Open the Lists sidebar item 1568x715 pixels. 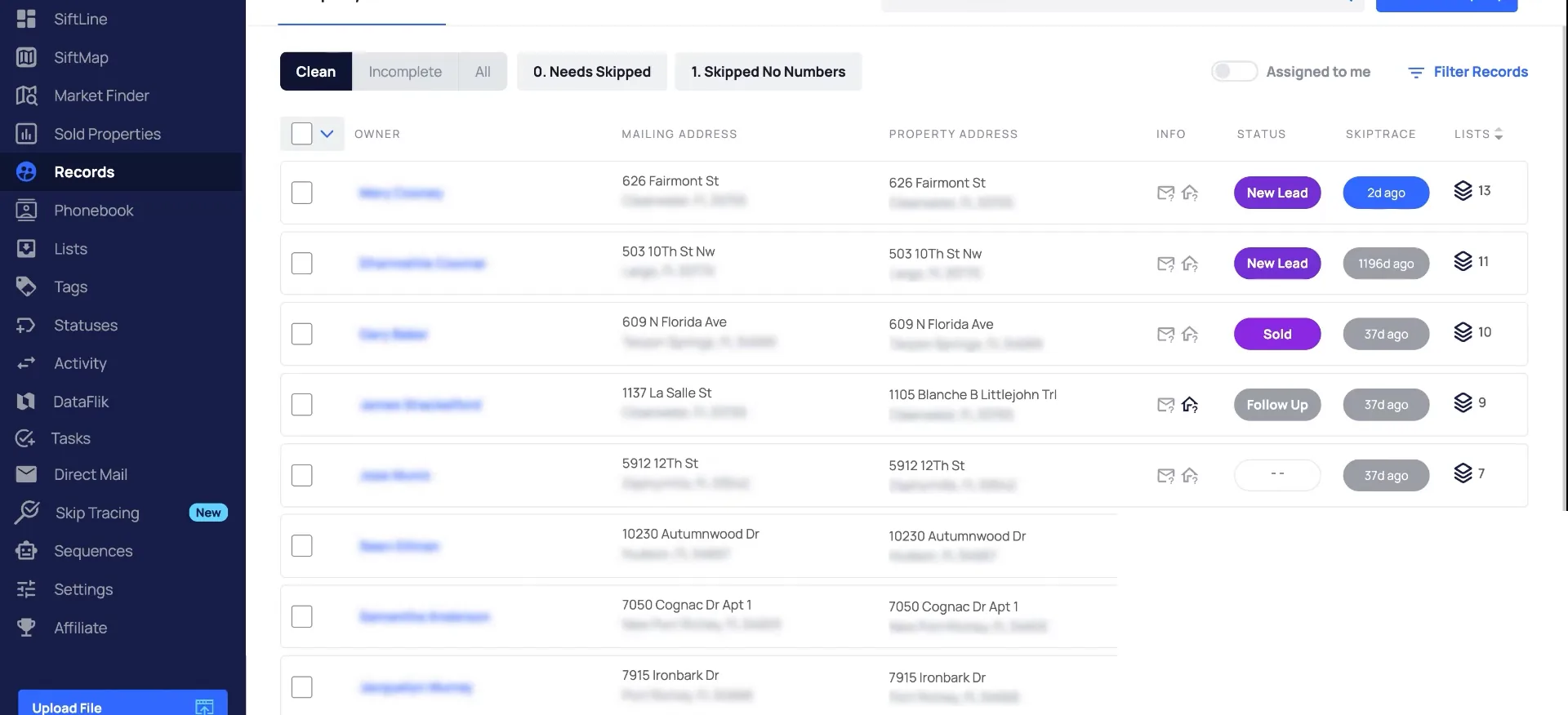coord(70,249)
